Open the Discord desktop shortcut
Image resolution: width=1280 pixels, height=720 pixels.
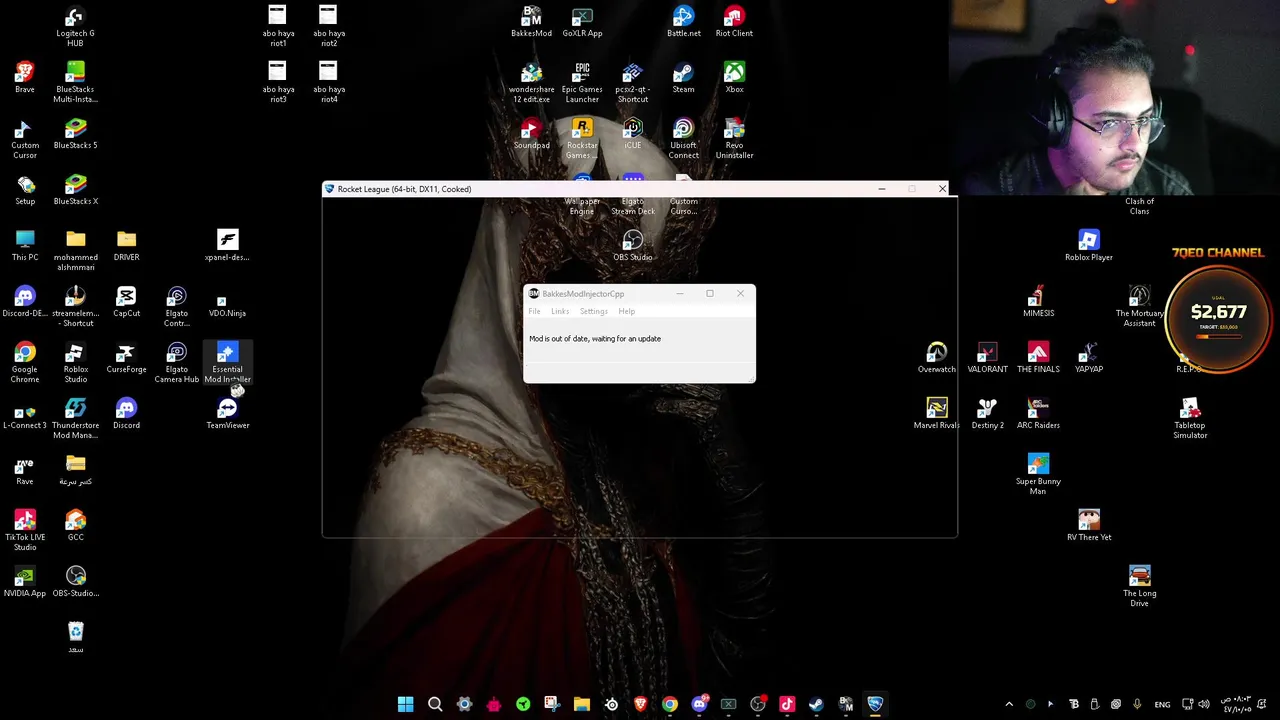pos(126,414)
